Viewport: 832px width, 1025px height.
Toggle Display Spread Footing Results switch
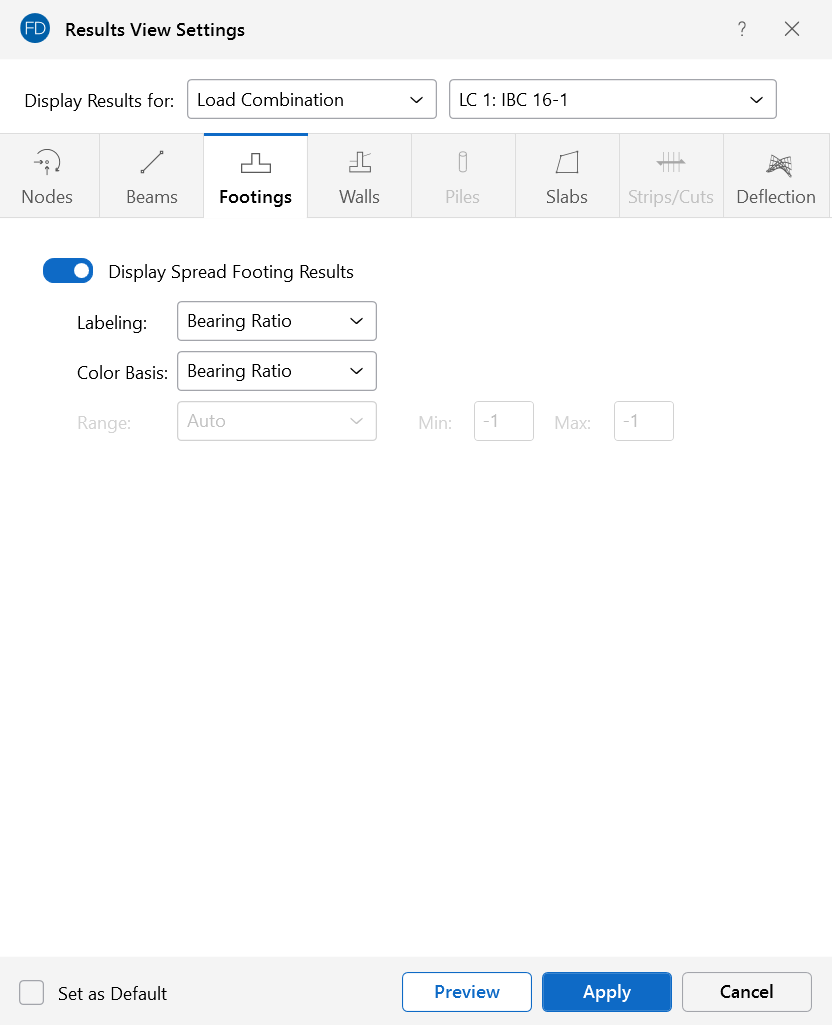click(x=68, y=271)
